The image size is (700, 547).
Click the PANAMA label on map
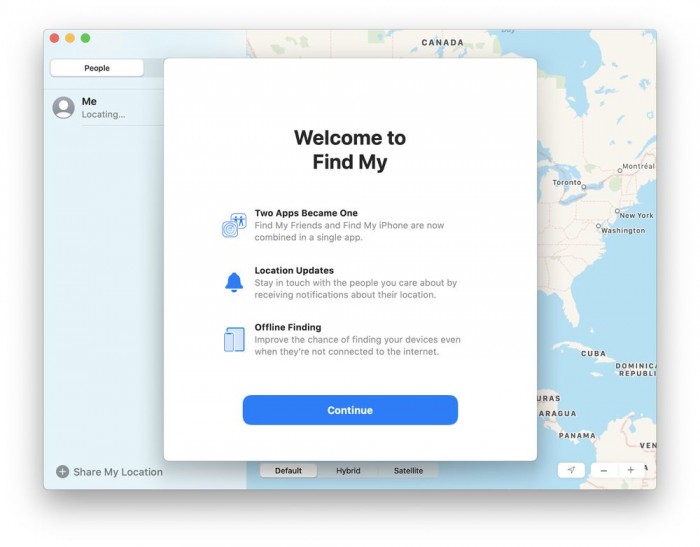point(577,435)
